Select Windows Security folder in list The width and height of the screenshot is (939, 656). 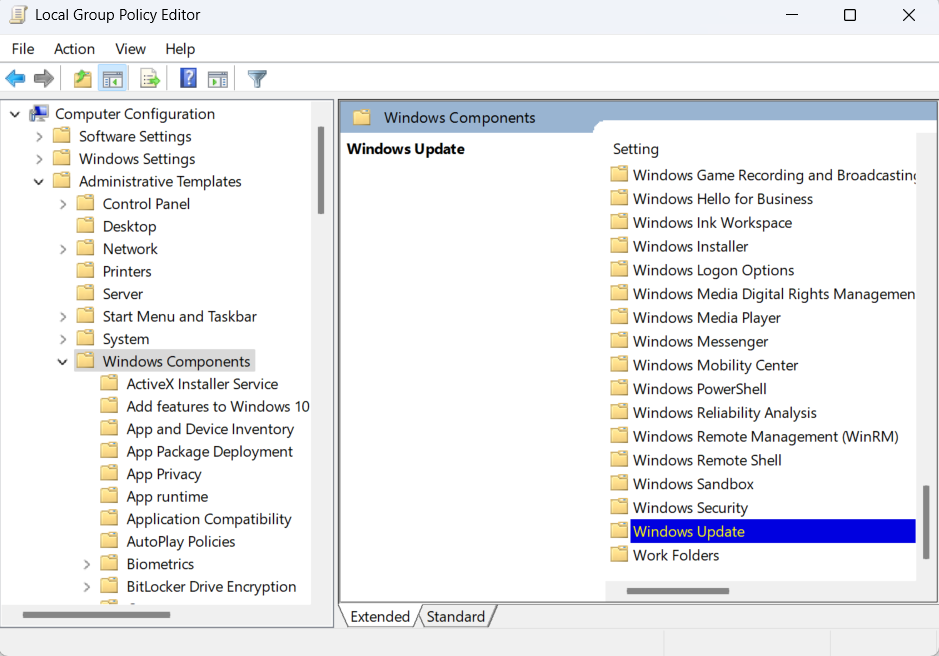[x=690, y=508]
